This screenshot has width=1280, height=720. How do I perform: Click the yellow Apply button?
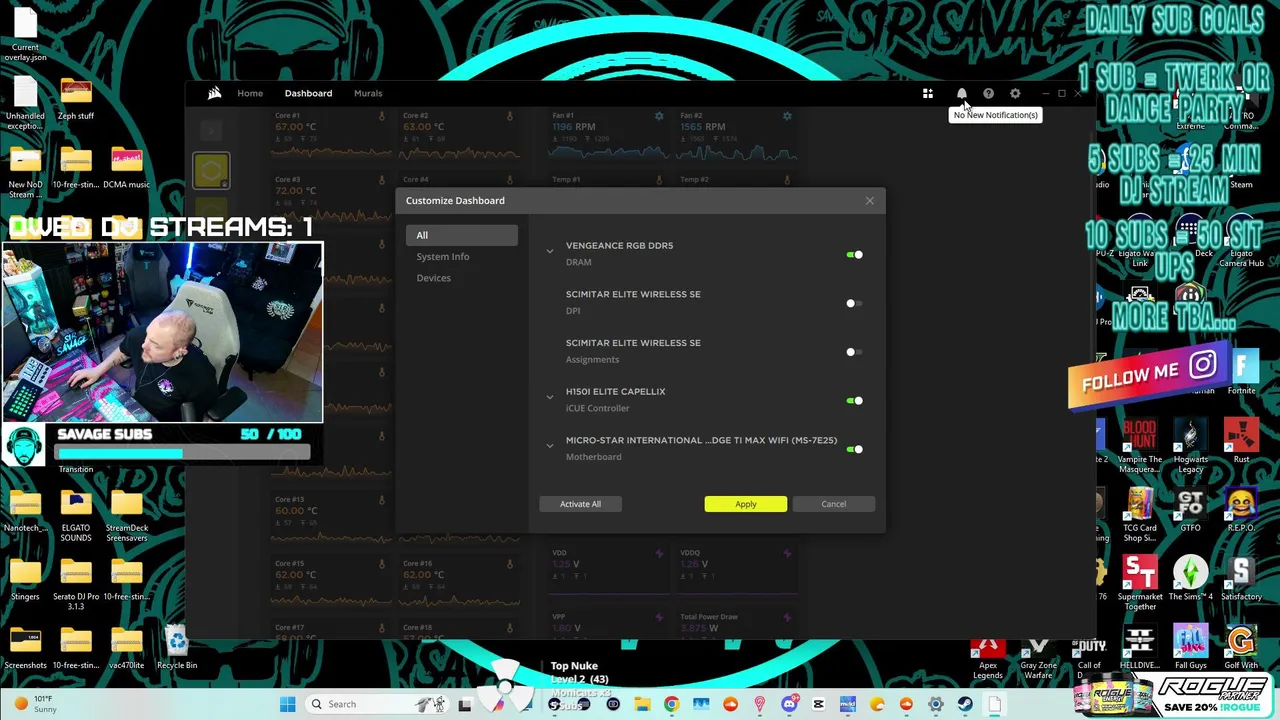pos(746,504)
